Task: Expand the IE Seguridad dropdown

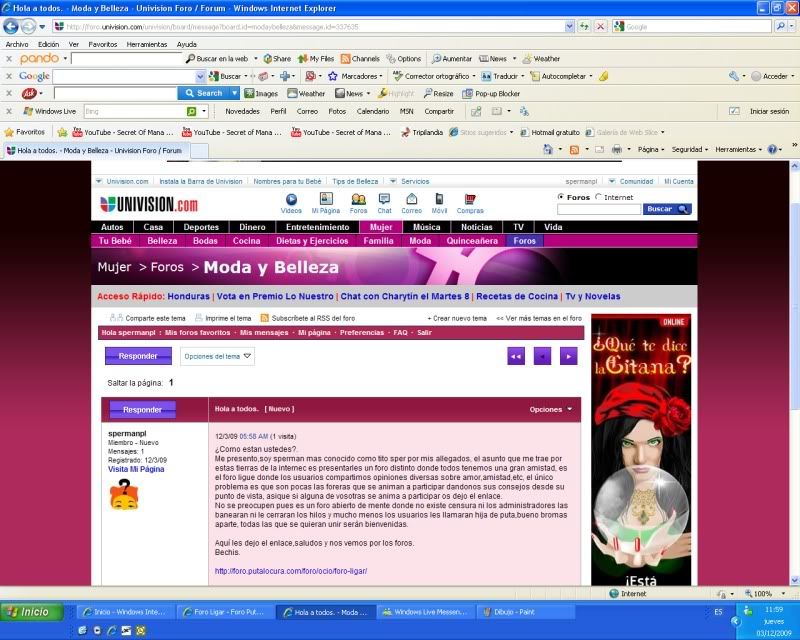Action: click(690, 150)
